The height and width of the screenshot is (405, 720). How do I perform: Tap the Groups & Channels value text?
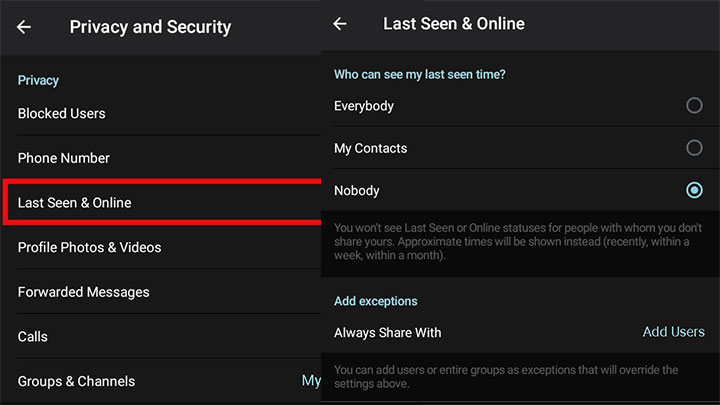coord(311,381)
